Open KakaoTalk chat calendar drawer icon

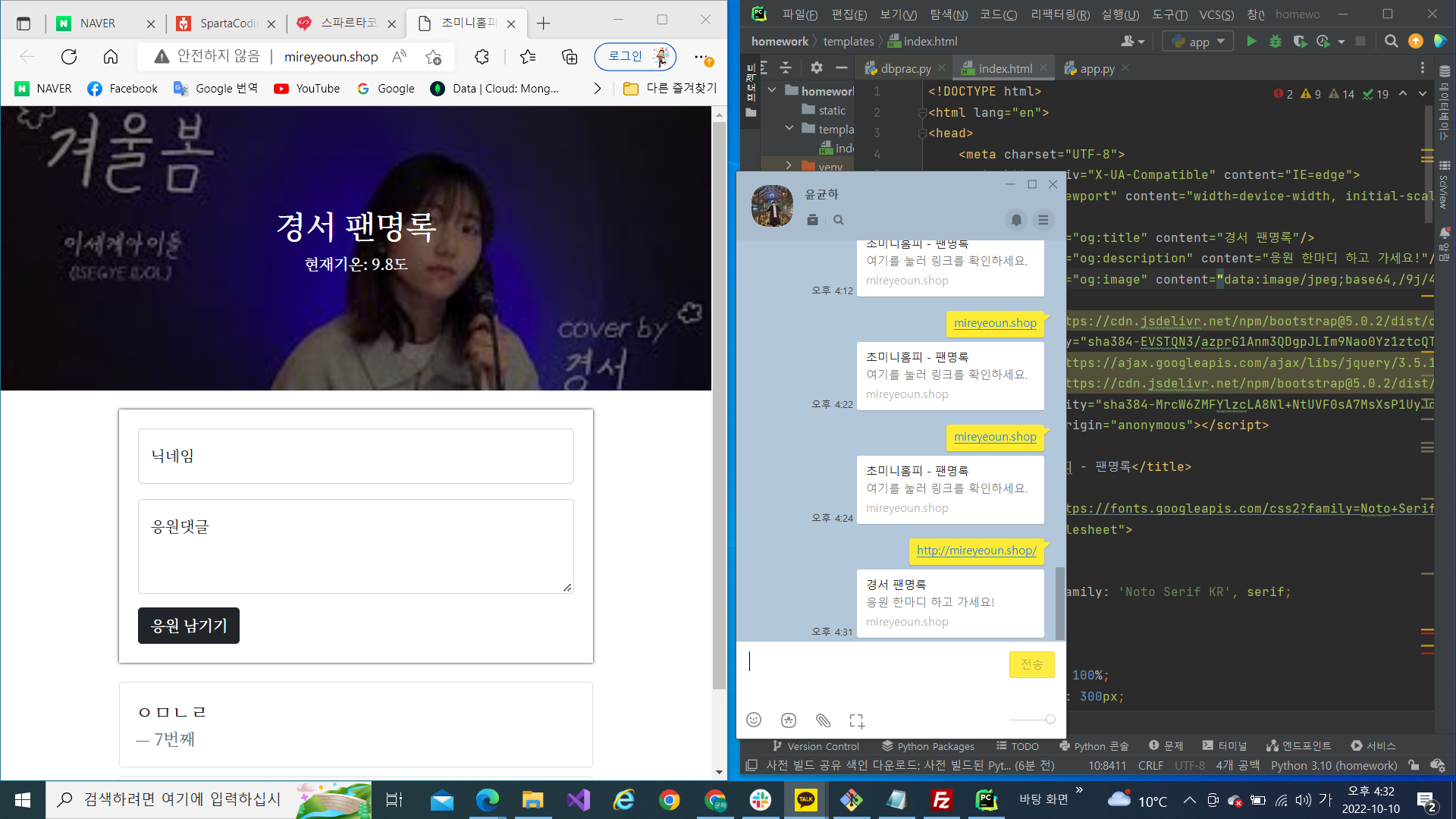tap(812, 220)
